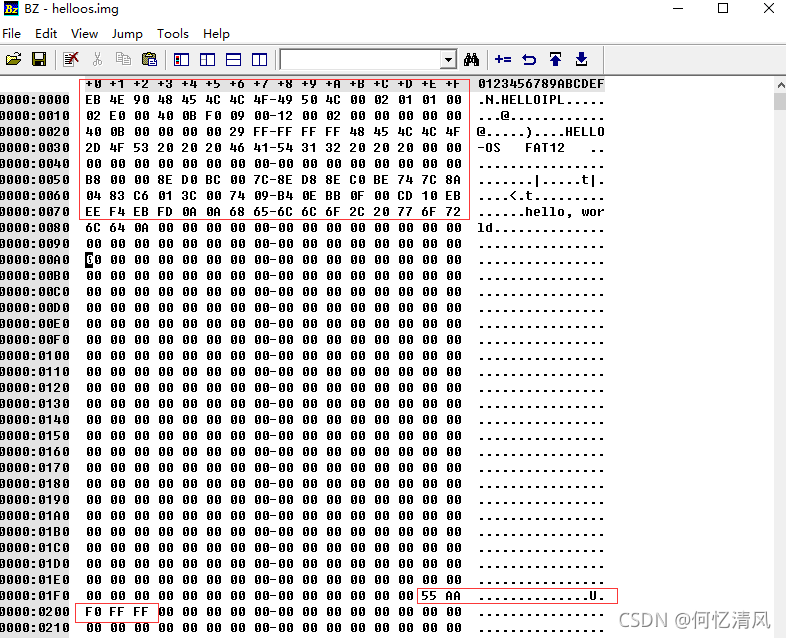This screenshot has height=638, width=786.
Task: Click the jump to bottom arrow icon
Action: pyautogui.click(x=581, y=60)
